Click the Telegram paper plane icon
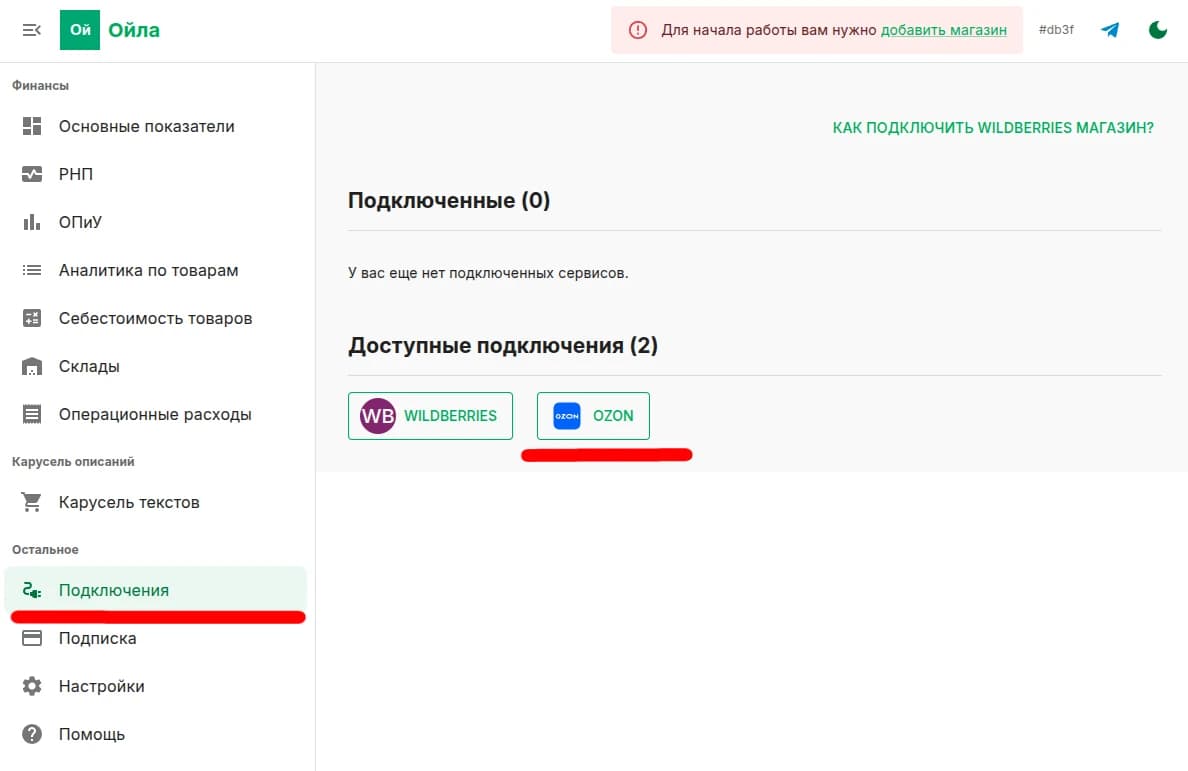Image resolution: width=1188 pixels, height=771 pixels. point(1110,30)
